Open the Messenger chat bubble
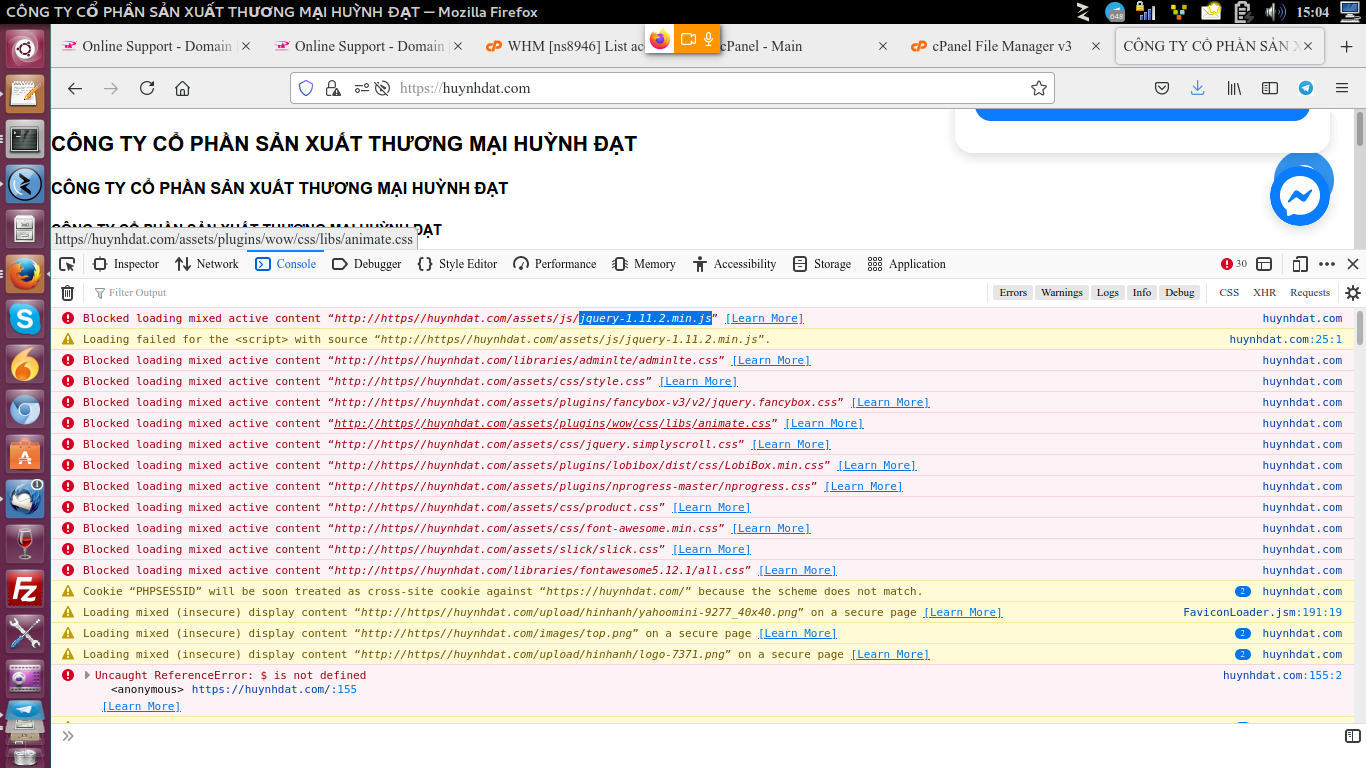 point(1300,197)
